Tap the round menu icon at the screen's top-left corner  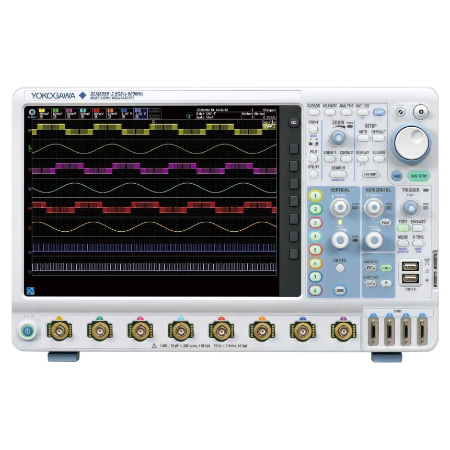click(32, 112)
